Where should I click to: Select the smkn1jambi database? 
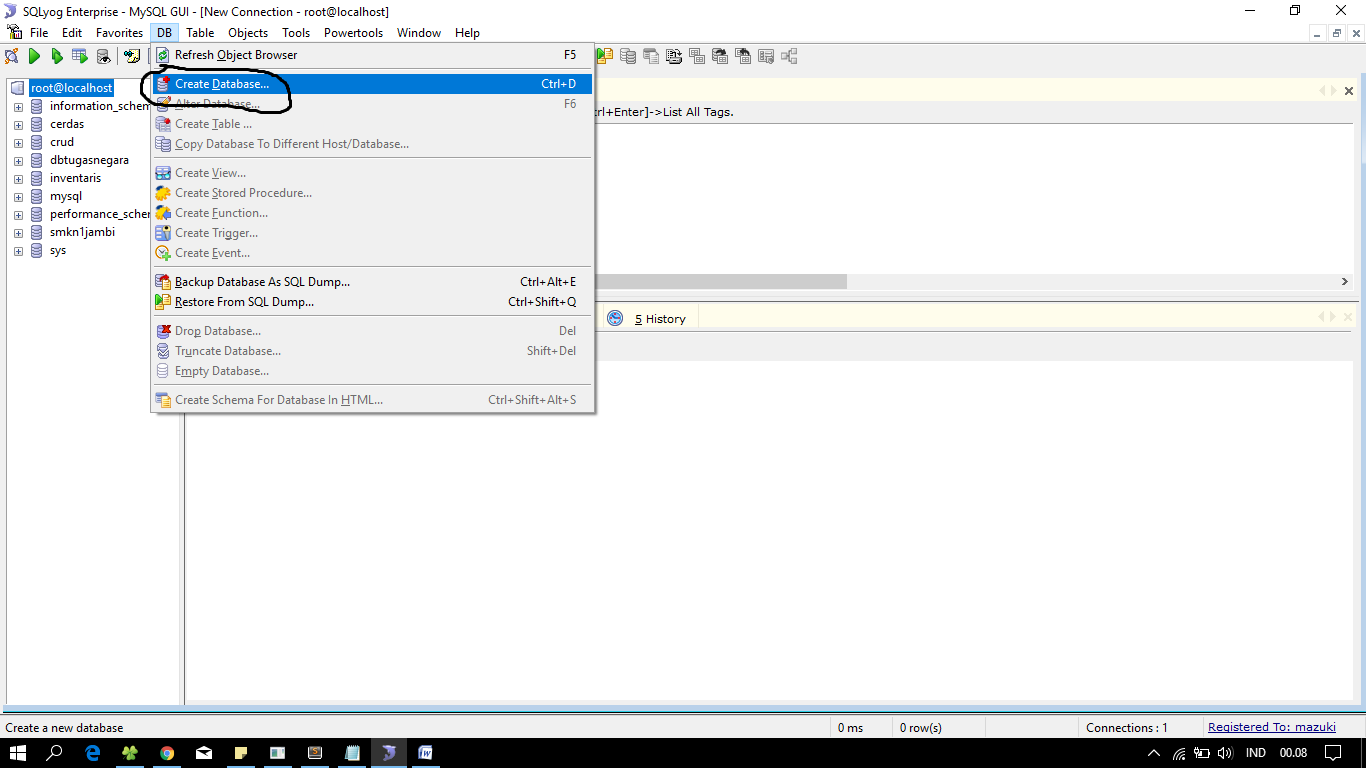(x=82, y=232)
